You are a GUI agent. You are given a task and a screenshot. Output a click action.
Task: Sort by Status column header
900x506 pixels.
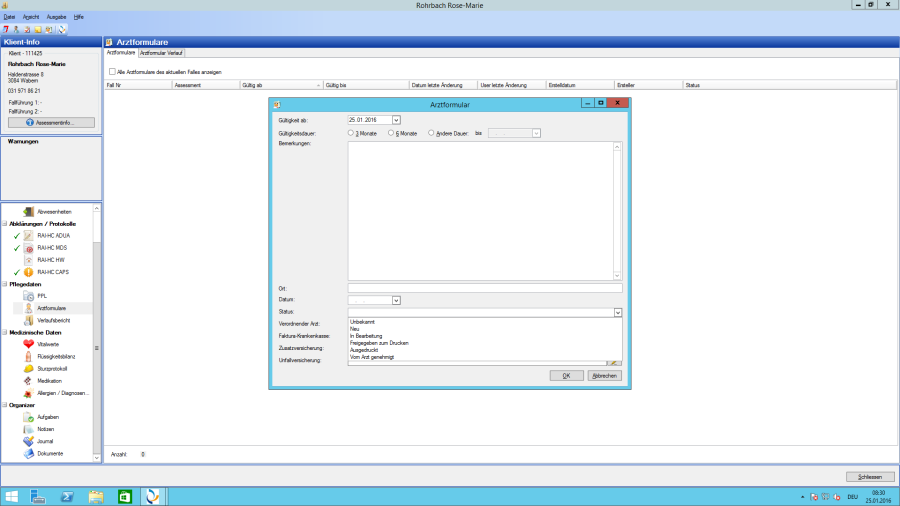pyautogui.click(x=790, y=85)
